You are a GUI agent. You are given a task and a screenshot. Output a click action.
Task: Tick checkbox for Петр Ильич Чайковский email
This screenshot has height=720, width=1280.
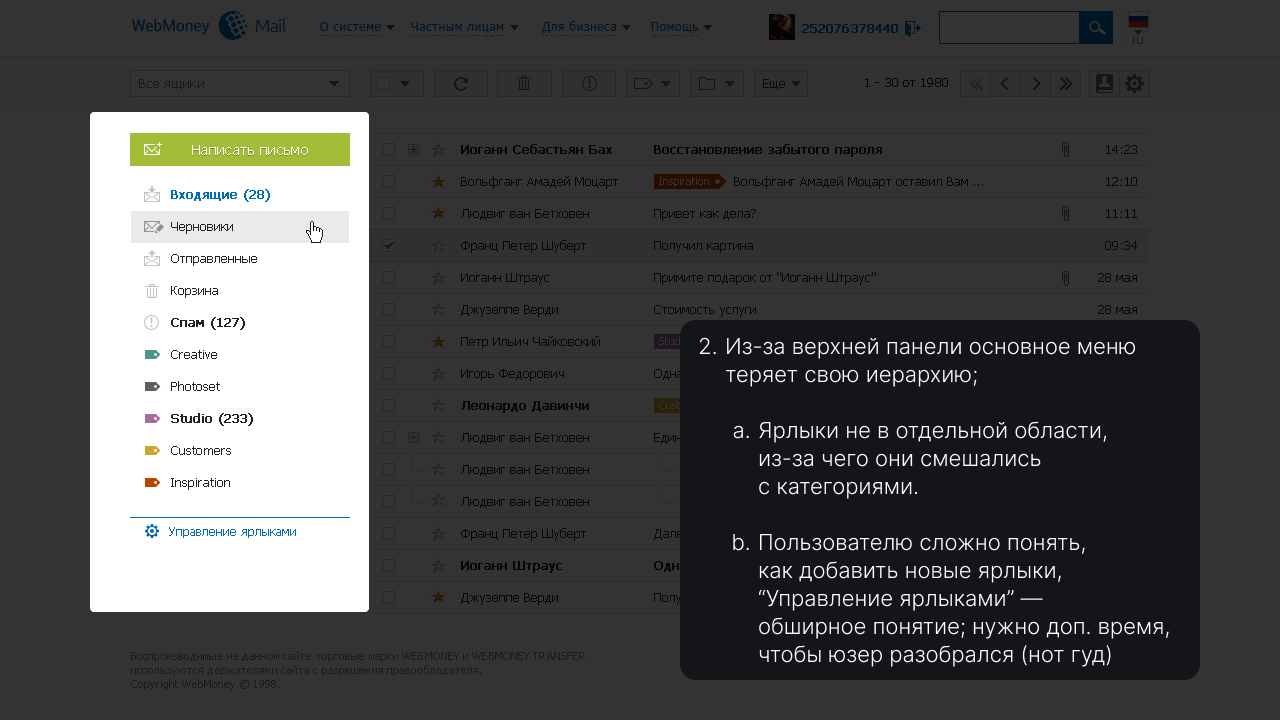pyautogui.click(x=389, y=342)
